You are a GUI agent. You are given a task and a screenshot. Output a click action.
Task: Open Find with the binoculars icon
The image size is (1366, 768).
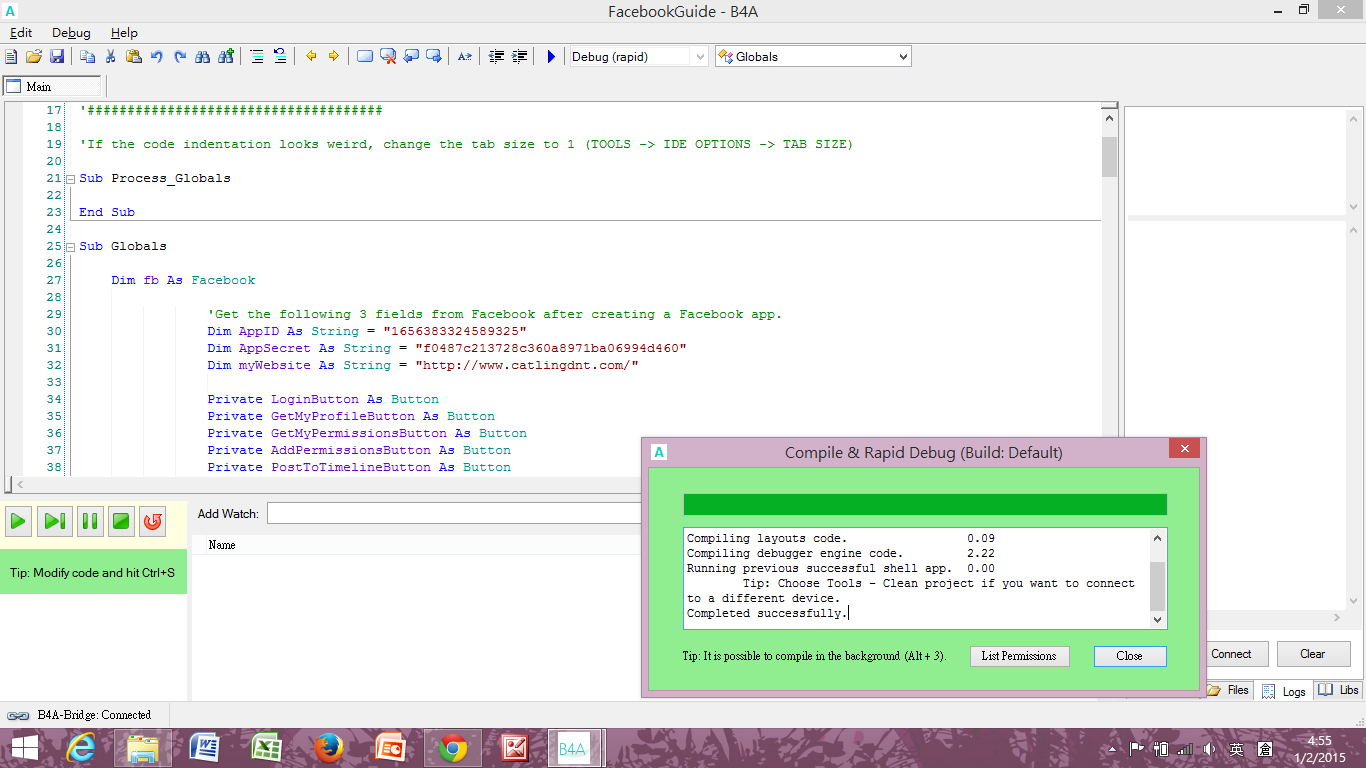[203, 57]
